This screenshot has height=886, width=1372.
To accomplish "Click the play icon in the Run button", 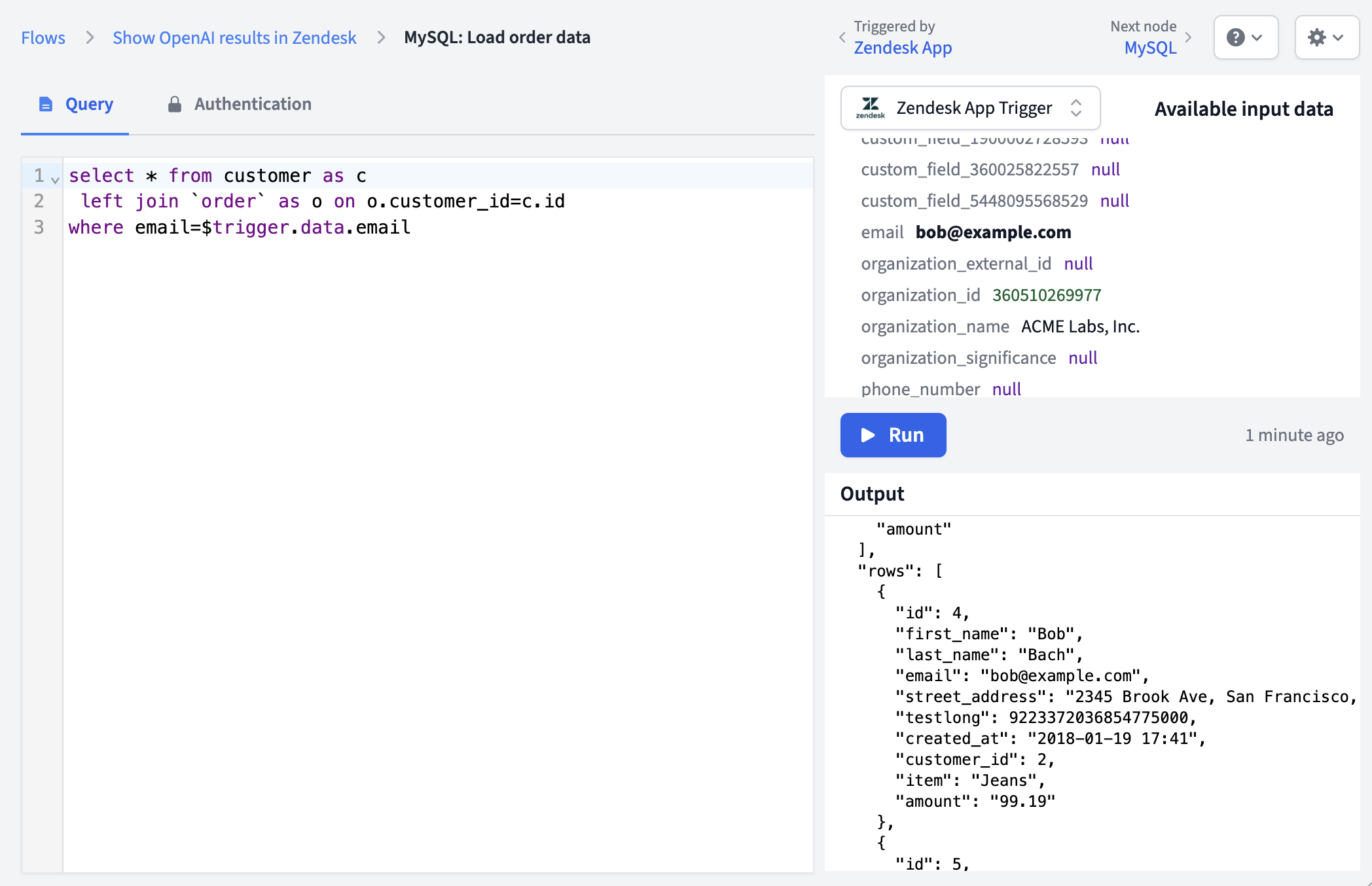I will [868, 435].
